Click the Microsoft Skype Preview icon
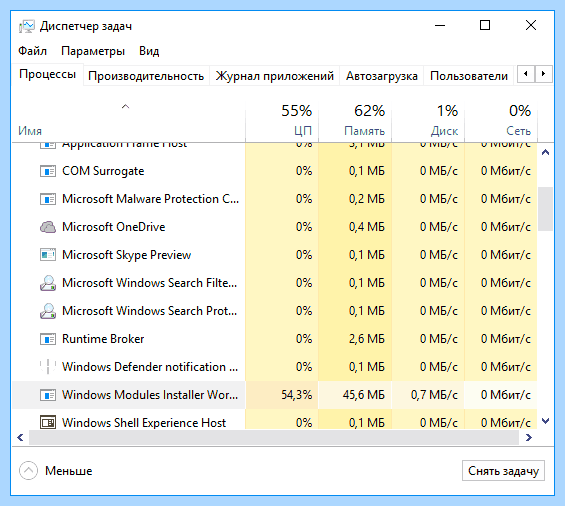Screen dimensions: 565x506 48,255
